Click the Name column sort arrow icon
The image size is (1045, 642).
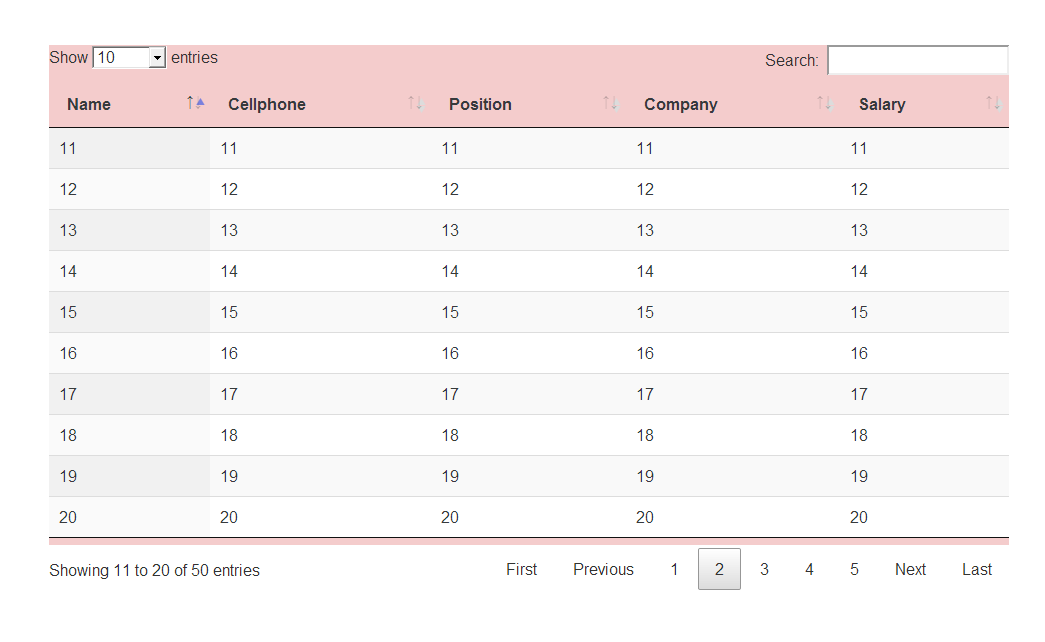pos(196,103)
